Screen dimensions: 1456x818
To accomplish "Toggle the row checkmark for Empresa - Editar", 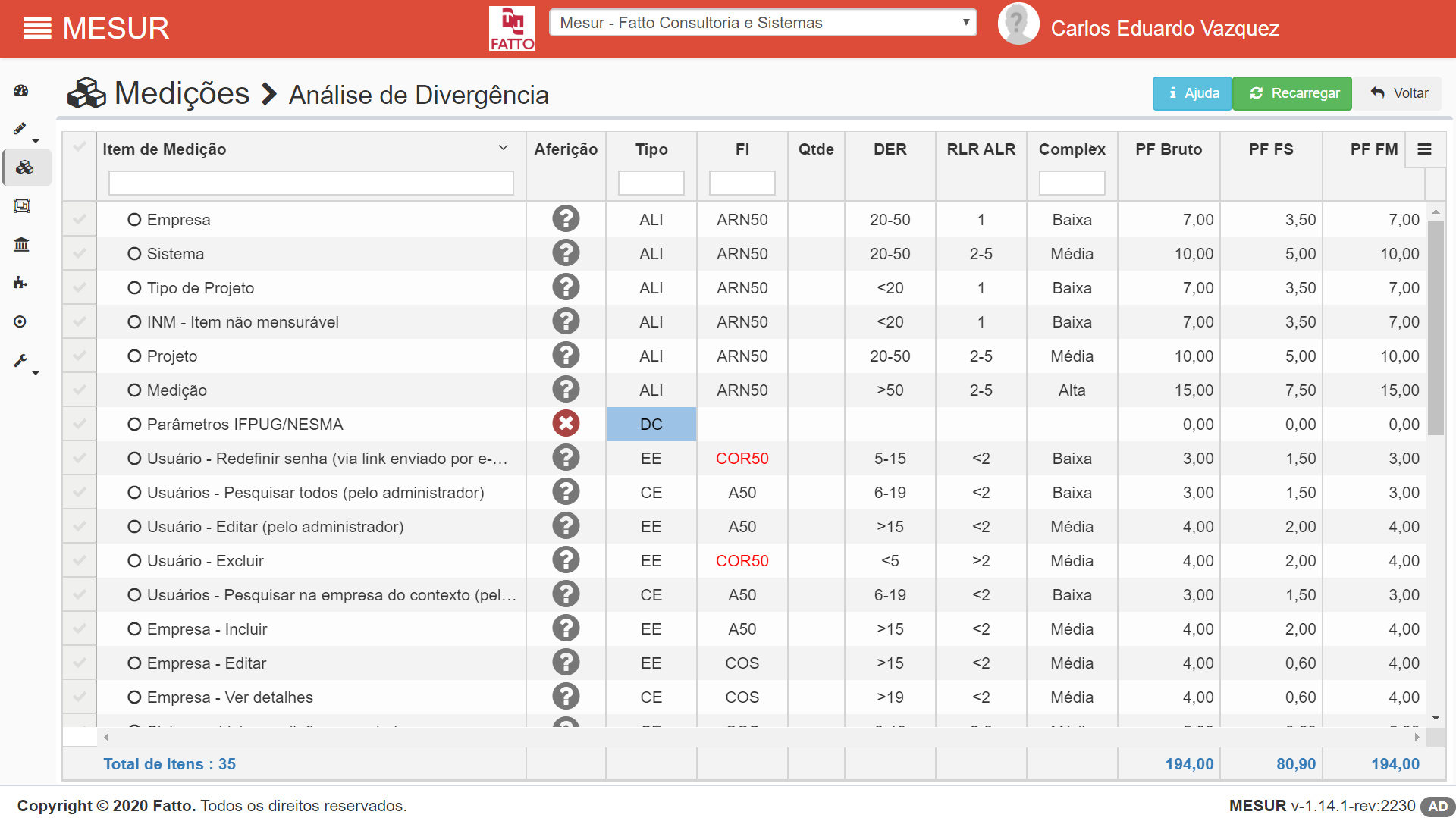I will [79, 663].
